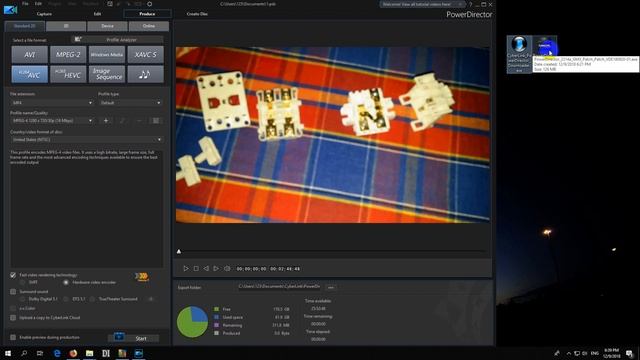The height and width of the screenshot is (360, 640).
Task: Select the MPEG-2 file format
Action: [x=68, y=55]
